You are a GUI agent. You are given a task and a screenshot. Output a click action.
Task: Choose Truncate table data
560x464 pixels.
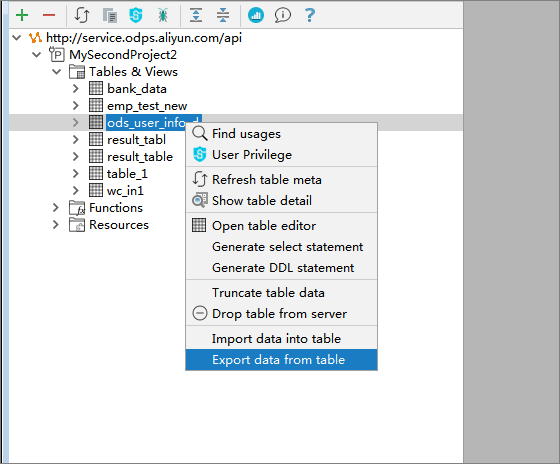[x=281, y=293]
